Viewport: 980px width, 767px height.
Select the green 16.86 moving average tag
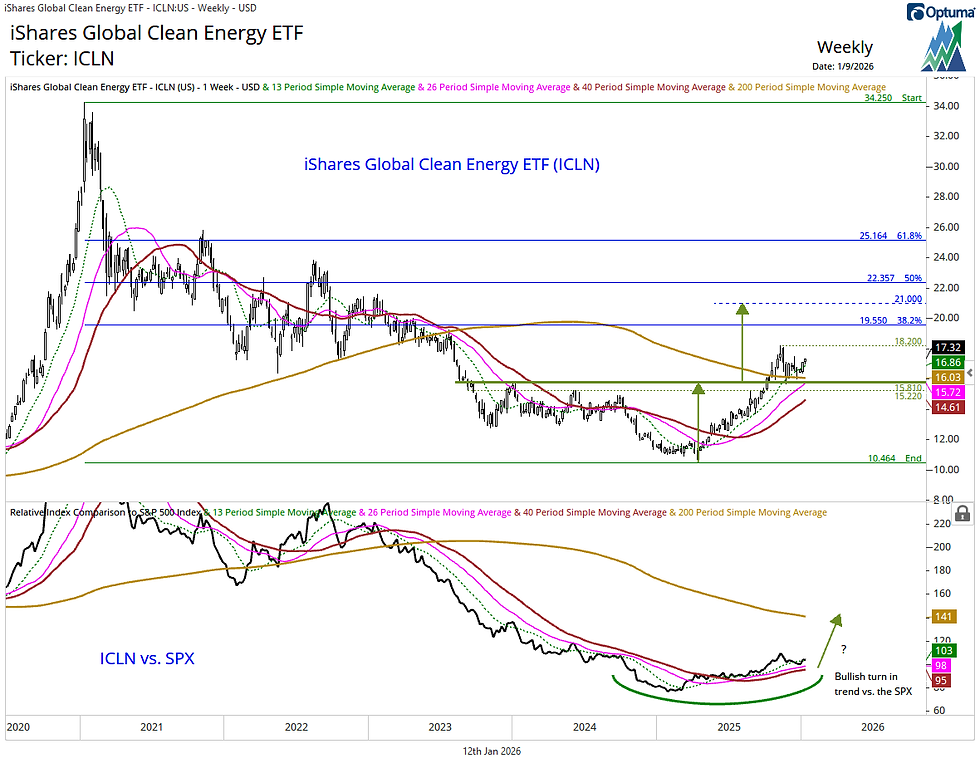pos(948,363)
